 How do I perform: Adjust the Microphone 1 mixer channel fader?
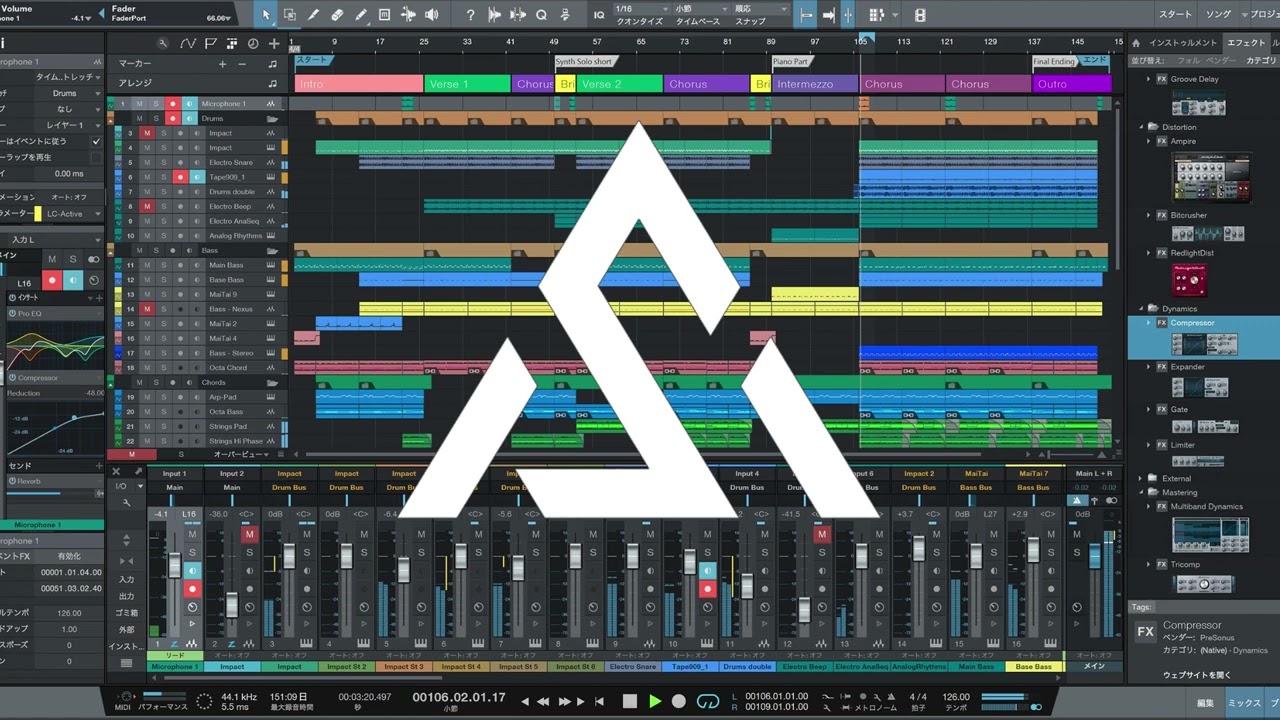click(x=174, y=566)
